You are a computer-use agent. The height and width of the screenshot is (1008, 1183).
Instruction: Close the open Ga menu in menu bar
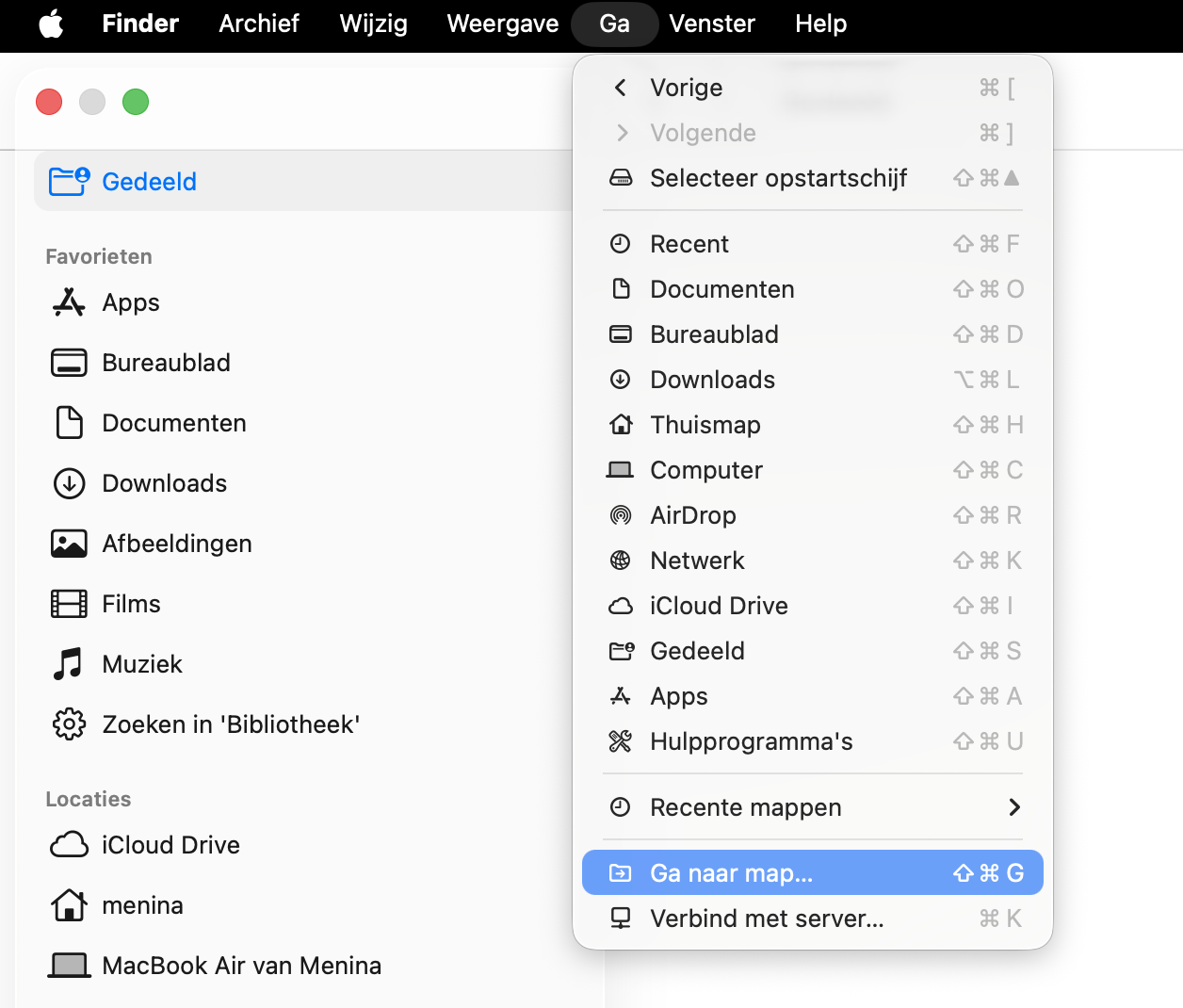point(614,24)
